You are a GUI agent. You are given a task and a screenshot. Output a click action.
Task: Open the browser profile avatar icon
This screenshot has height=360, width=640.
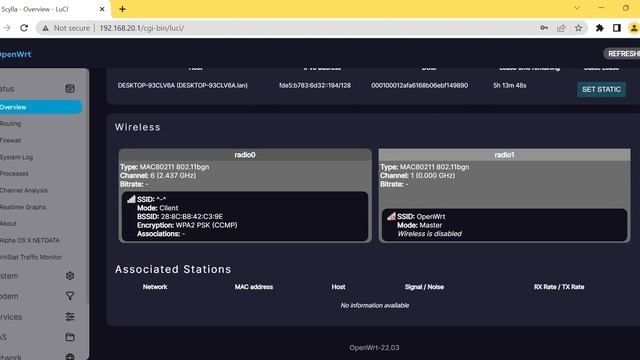tap(634, 28)
